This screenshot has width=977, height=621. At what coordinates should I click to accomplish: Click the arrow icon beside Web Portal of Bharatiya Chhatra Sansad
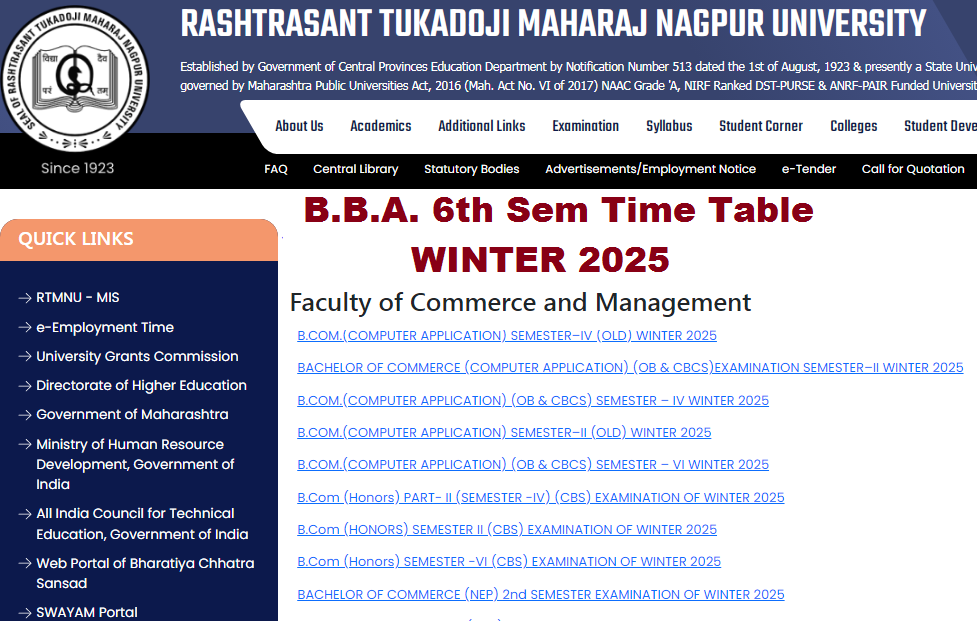pos(23,563)
